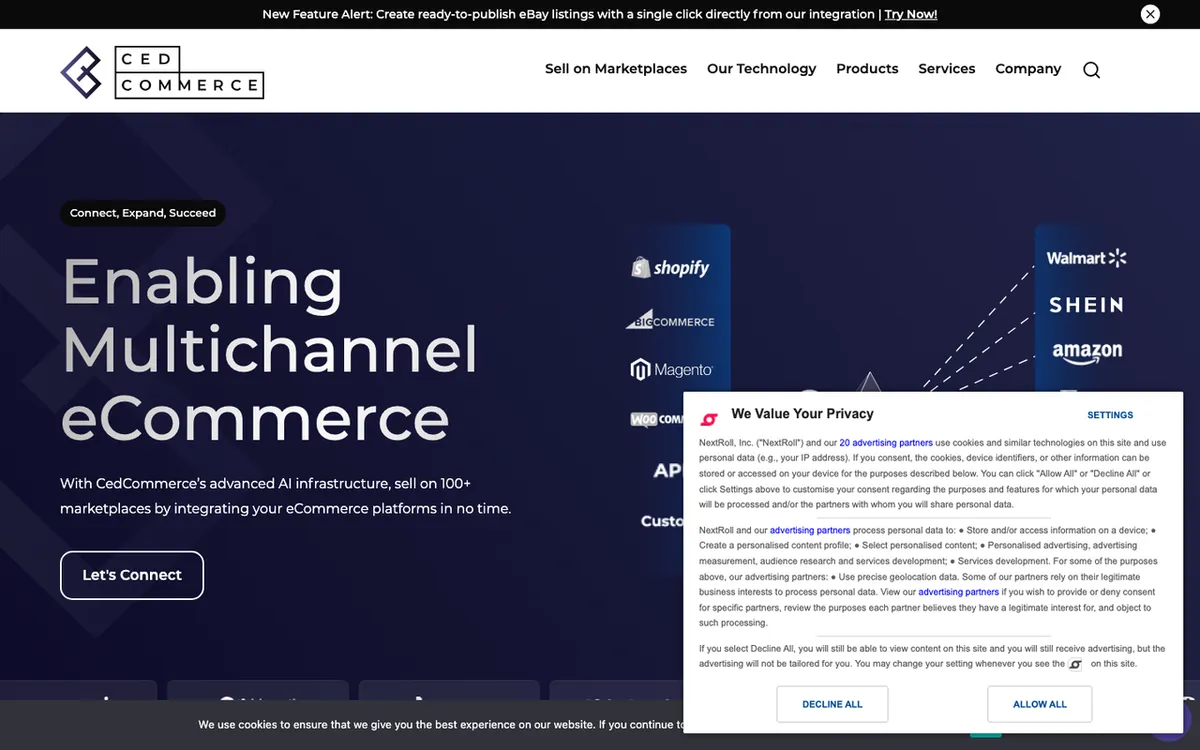Open the Company menu
1200x750 pixels.
coord(1028,69)
